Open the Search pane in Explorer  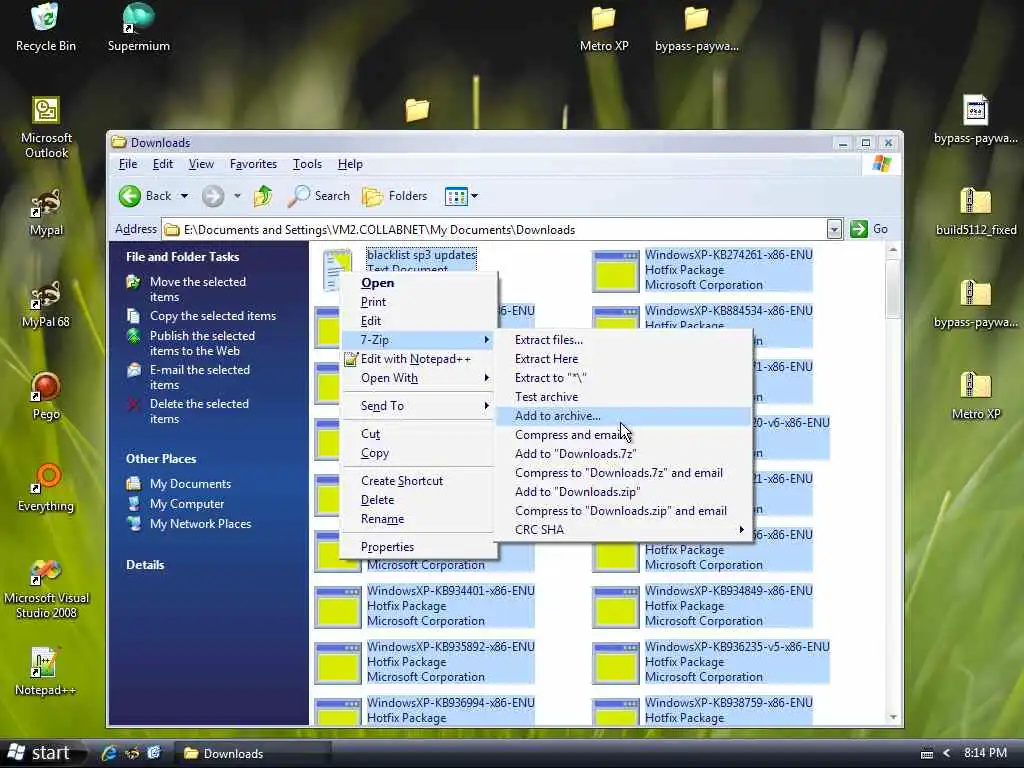point(319,196)
